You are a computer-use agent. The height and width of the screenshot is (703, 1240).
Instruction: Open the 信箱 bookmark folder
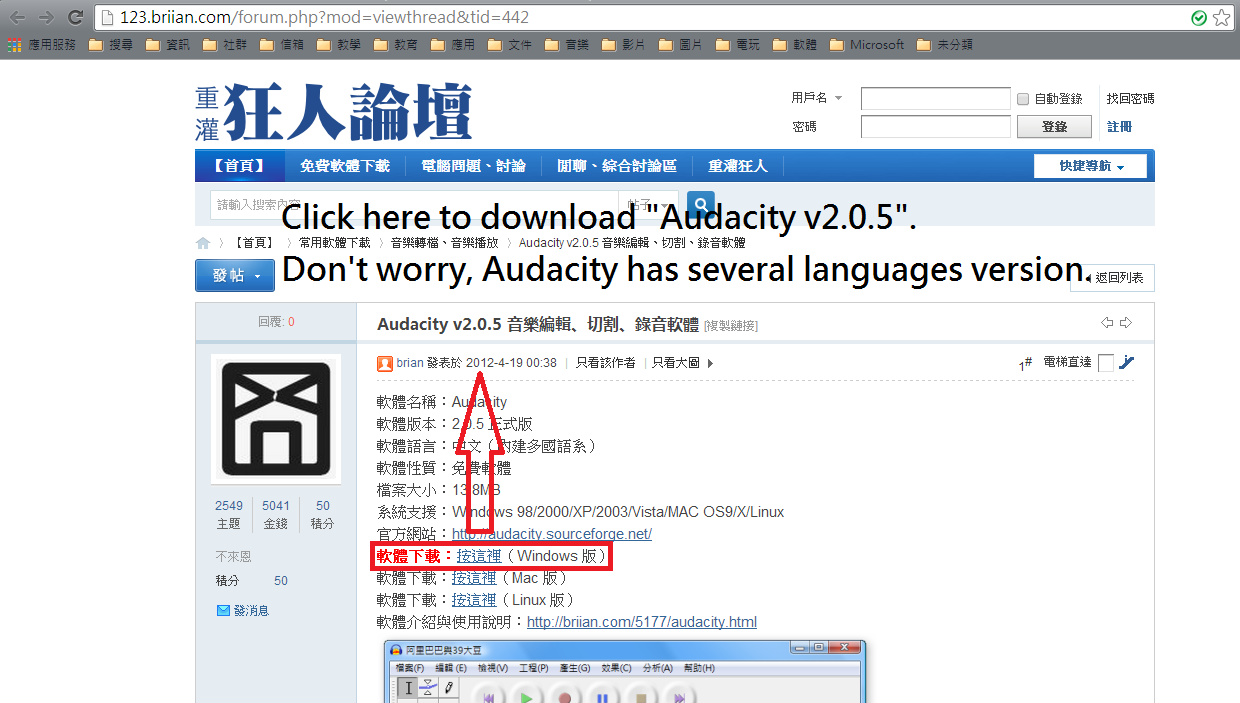coord(282,45)
